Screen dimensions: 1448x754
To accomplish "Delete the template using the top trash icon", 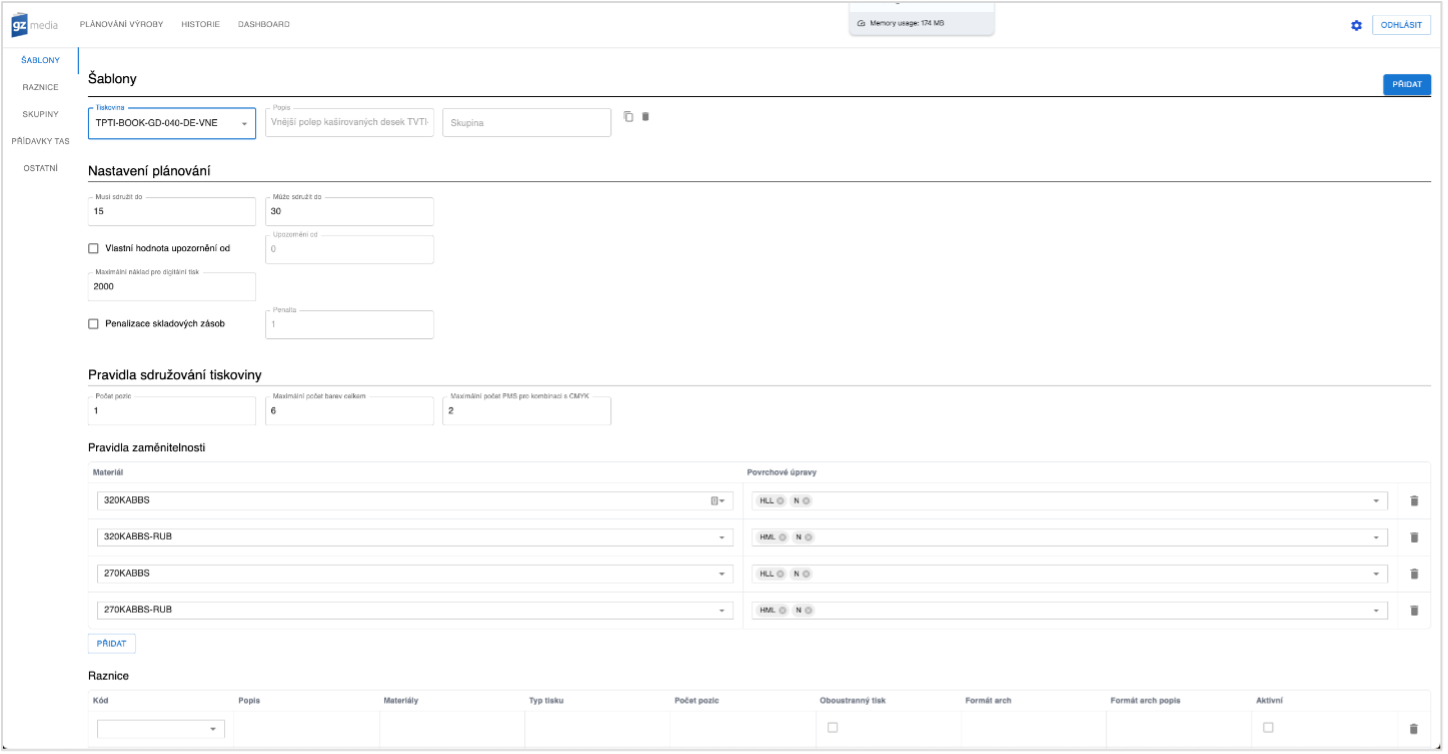I will point(645,116).
